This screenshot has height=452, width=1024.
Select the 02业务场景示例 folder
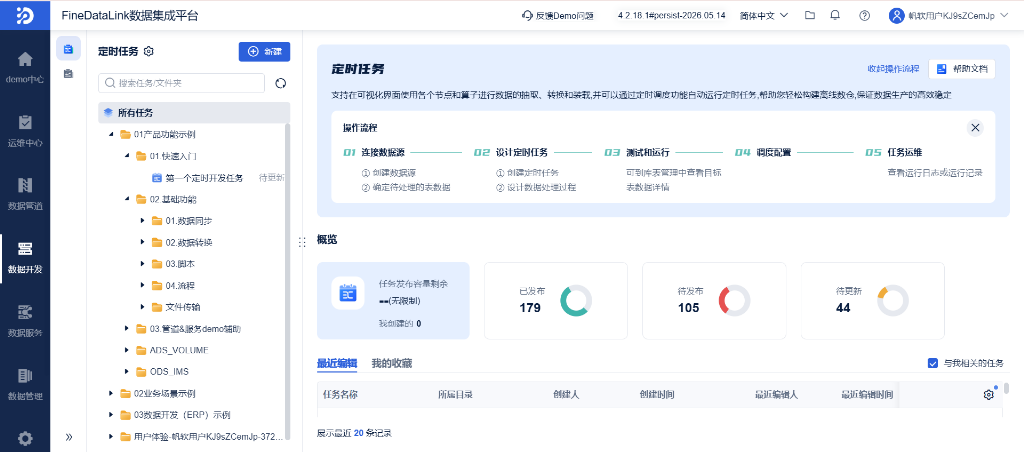pos(165,393)
